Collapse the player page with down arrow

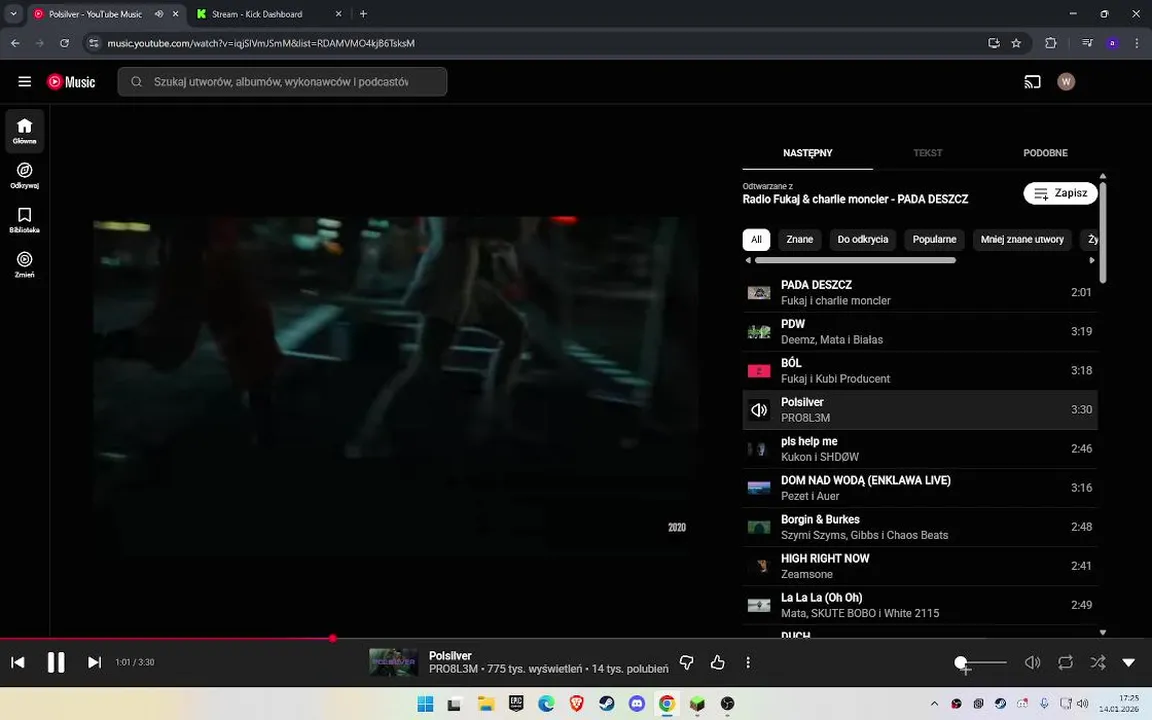pyautogui.click(x=1129, y=662)
